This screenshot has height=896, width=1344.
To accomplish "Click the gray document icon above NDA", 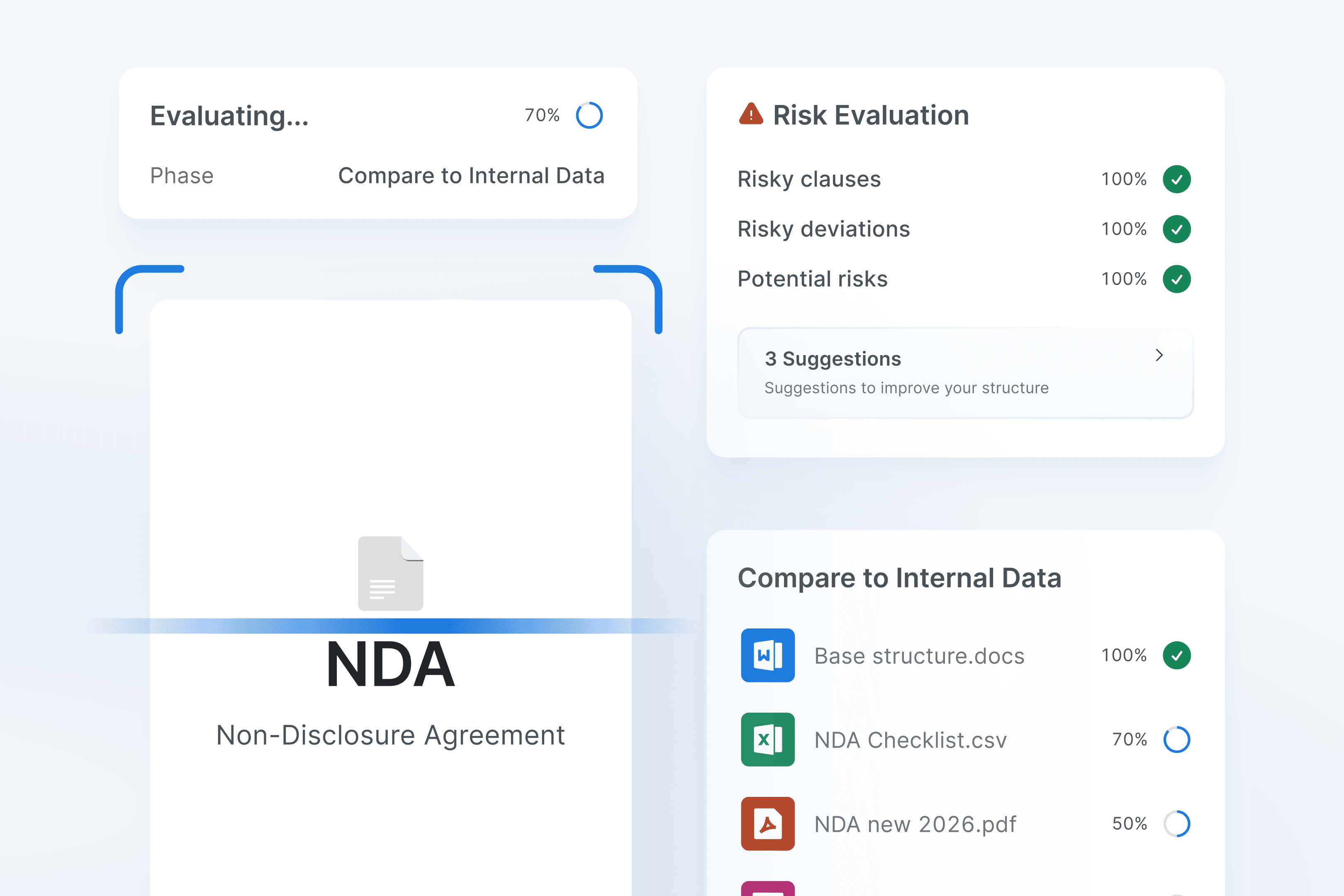I will 390,573.
